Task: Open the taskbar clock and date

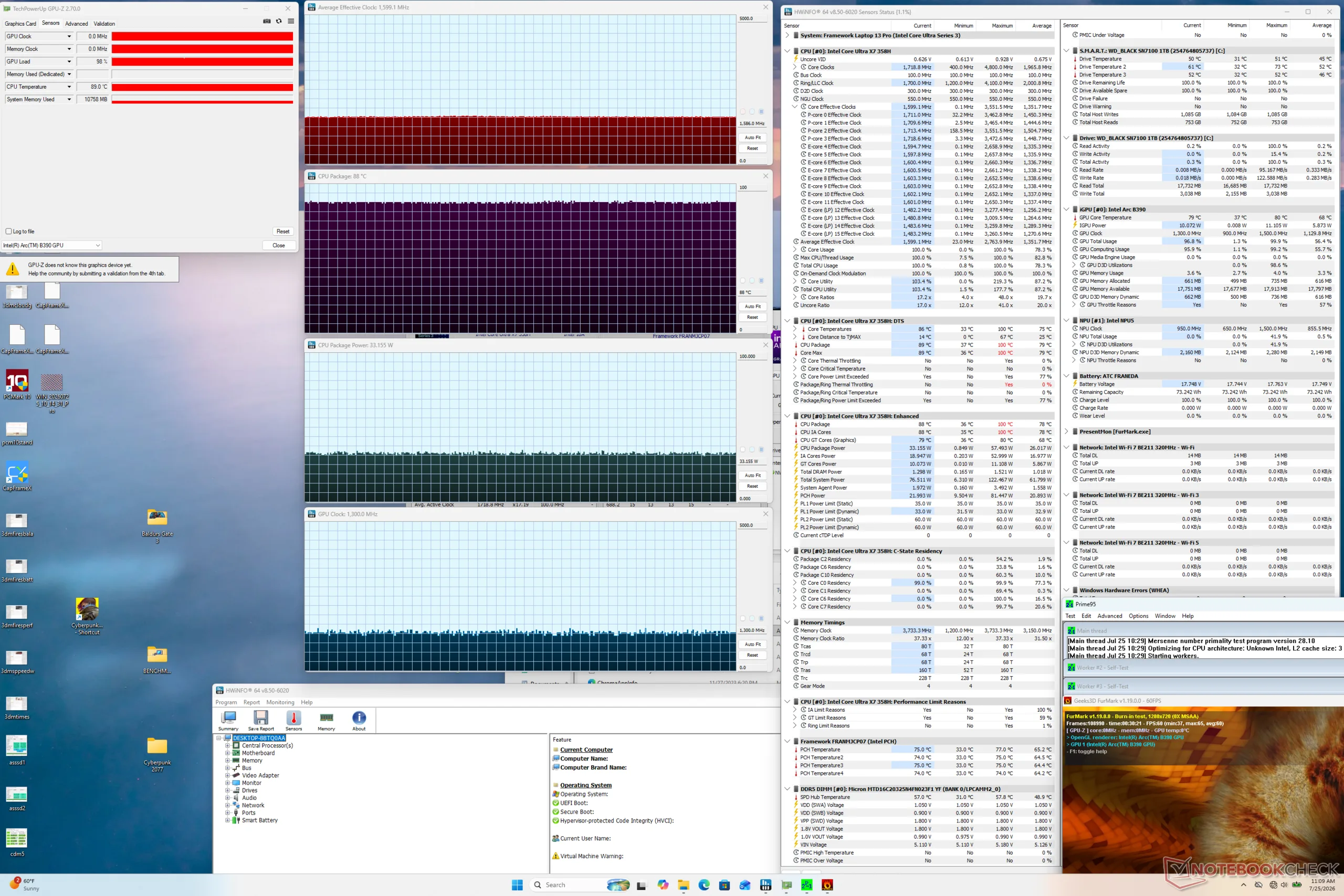Action: (x=1322, y=884)
